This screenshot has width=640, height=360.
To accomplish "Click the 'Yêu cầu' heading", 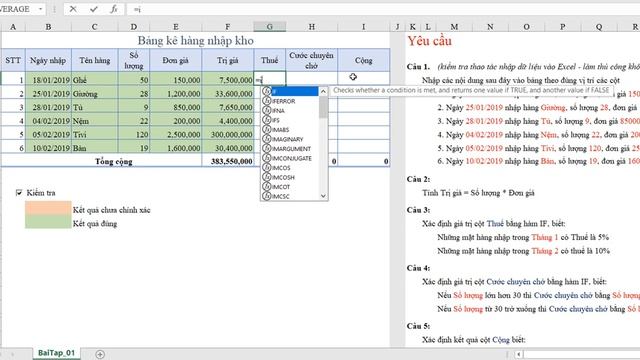I will (x=429, y=41).
